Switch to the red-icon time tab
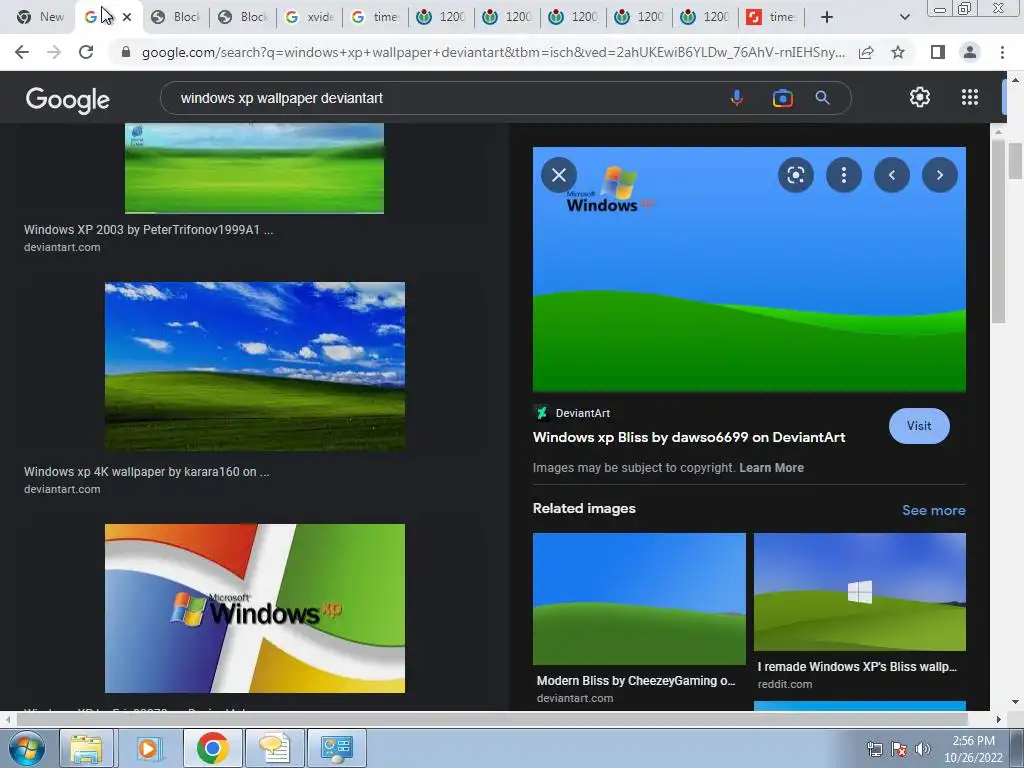Screen dimensions: 1024x768 (x=771, y=17)
